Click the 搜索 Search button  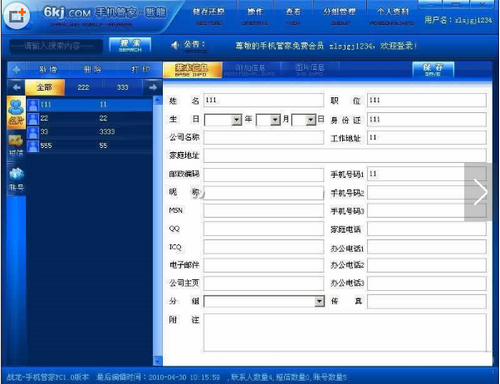click(130, 45)
